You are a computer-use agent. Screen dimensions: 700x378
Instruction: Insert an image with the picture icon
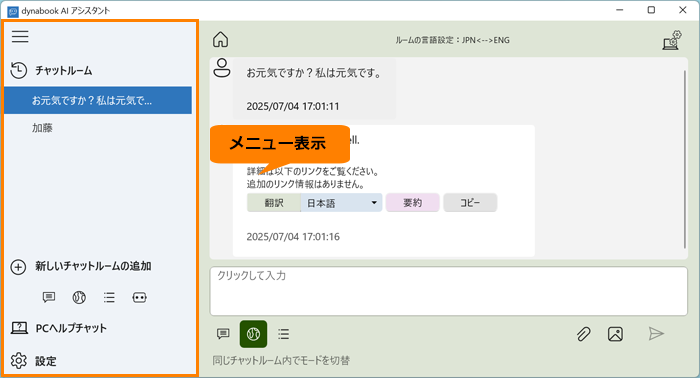(x=615, y=334)
